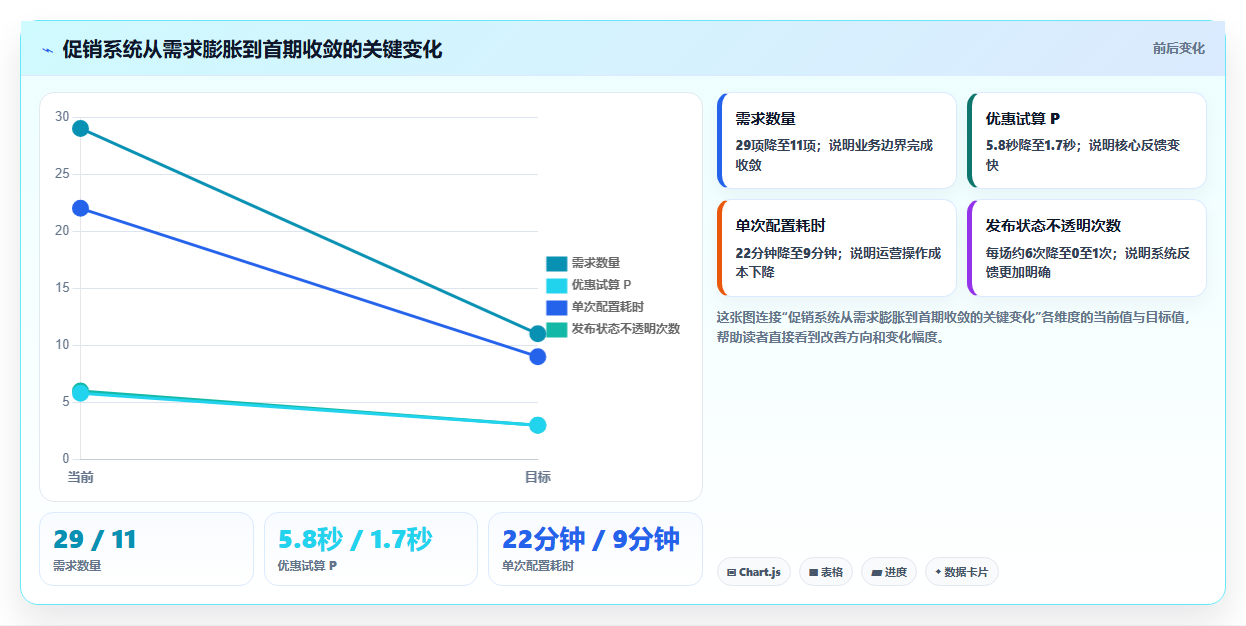Open the 优惠试算 P info card
1246x626 pixels.
[1087, 140]
